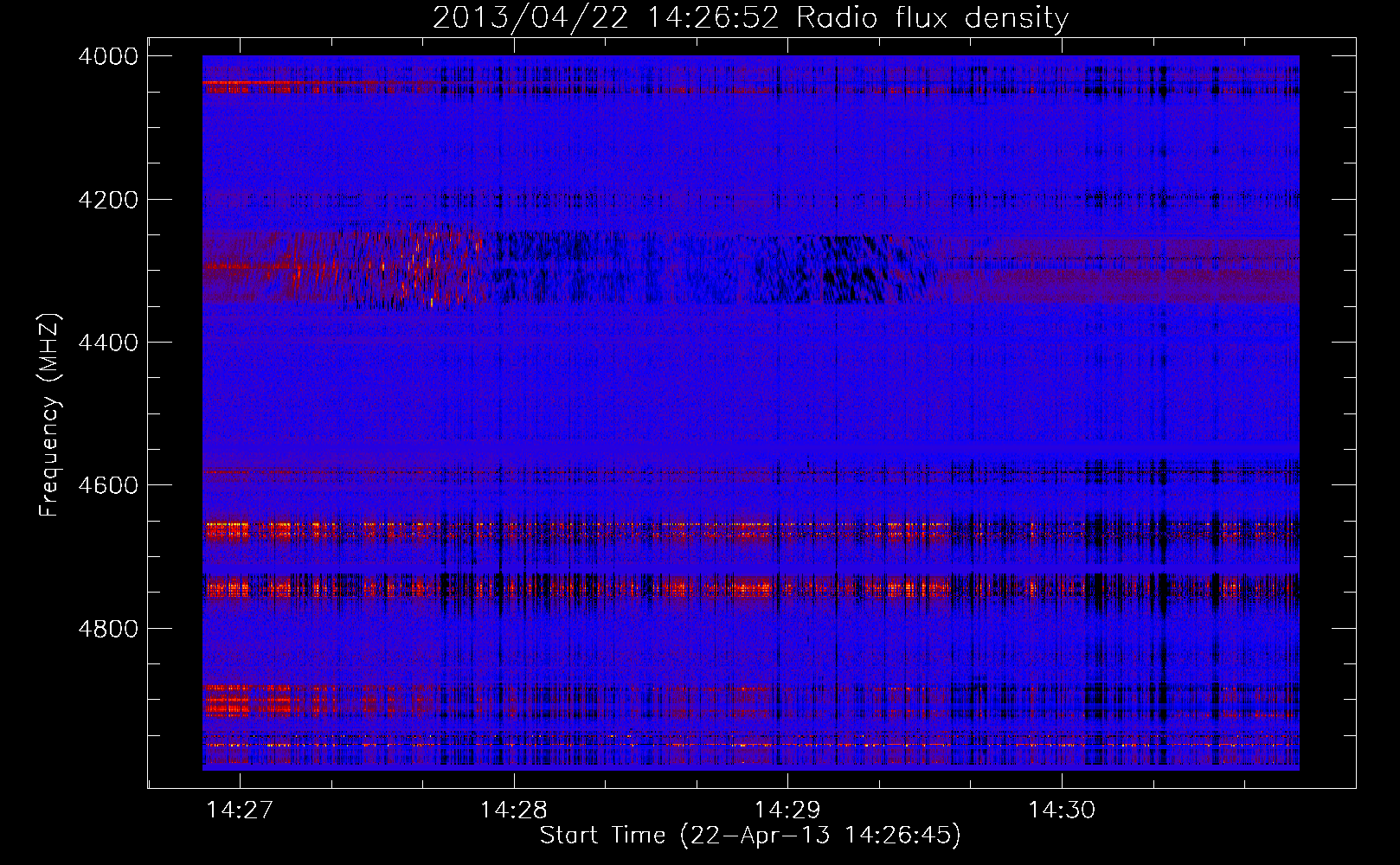Click the '4200' frequency axis label

coord(108,200)
